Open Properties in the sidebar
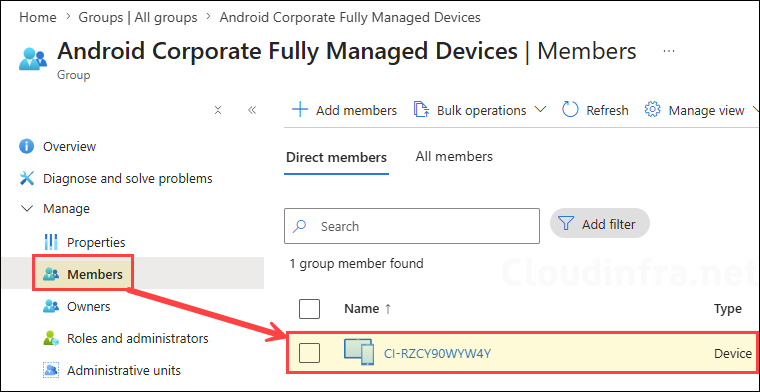The height and width of the screenshot is (392, 760). click(96, 242)
